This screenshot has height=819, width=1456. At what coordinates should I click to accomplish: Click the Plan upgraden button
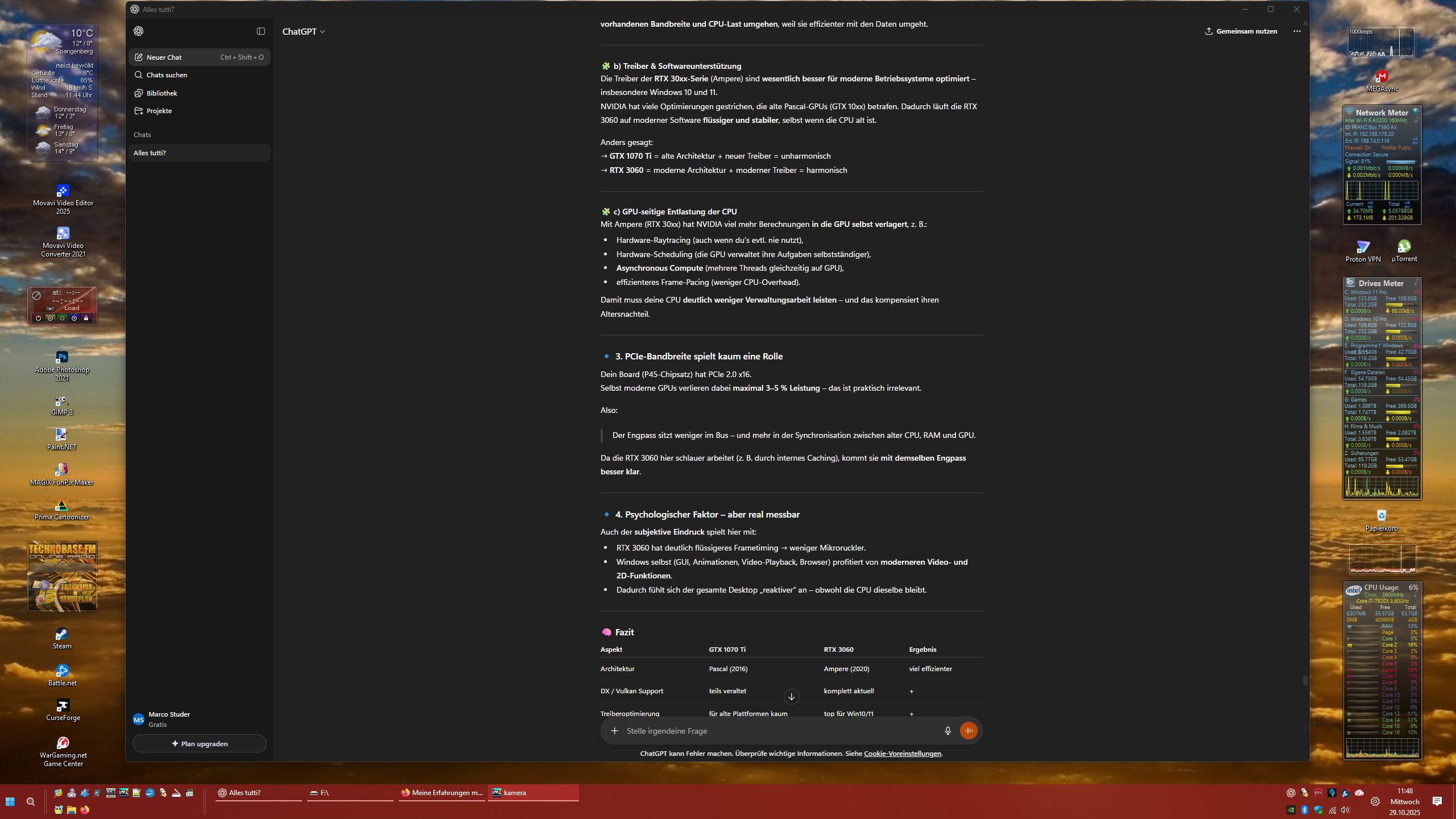click(x=199, y=743)
